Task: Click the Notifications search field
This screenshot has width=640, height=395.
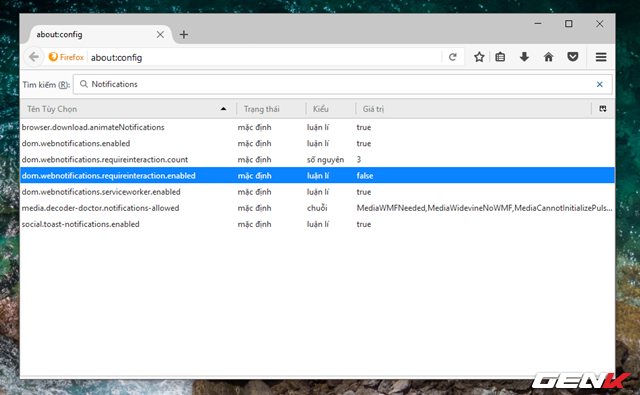Action: click(x=342, y=84)
